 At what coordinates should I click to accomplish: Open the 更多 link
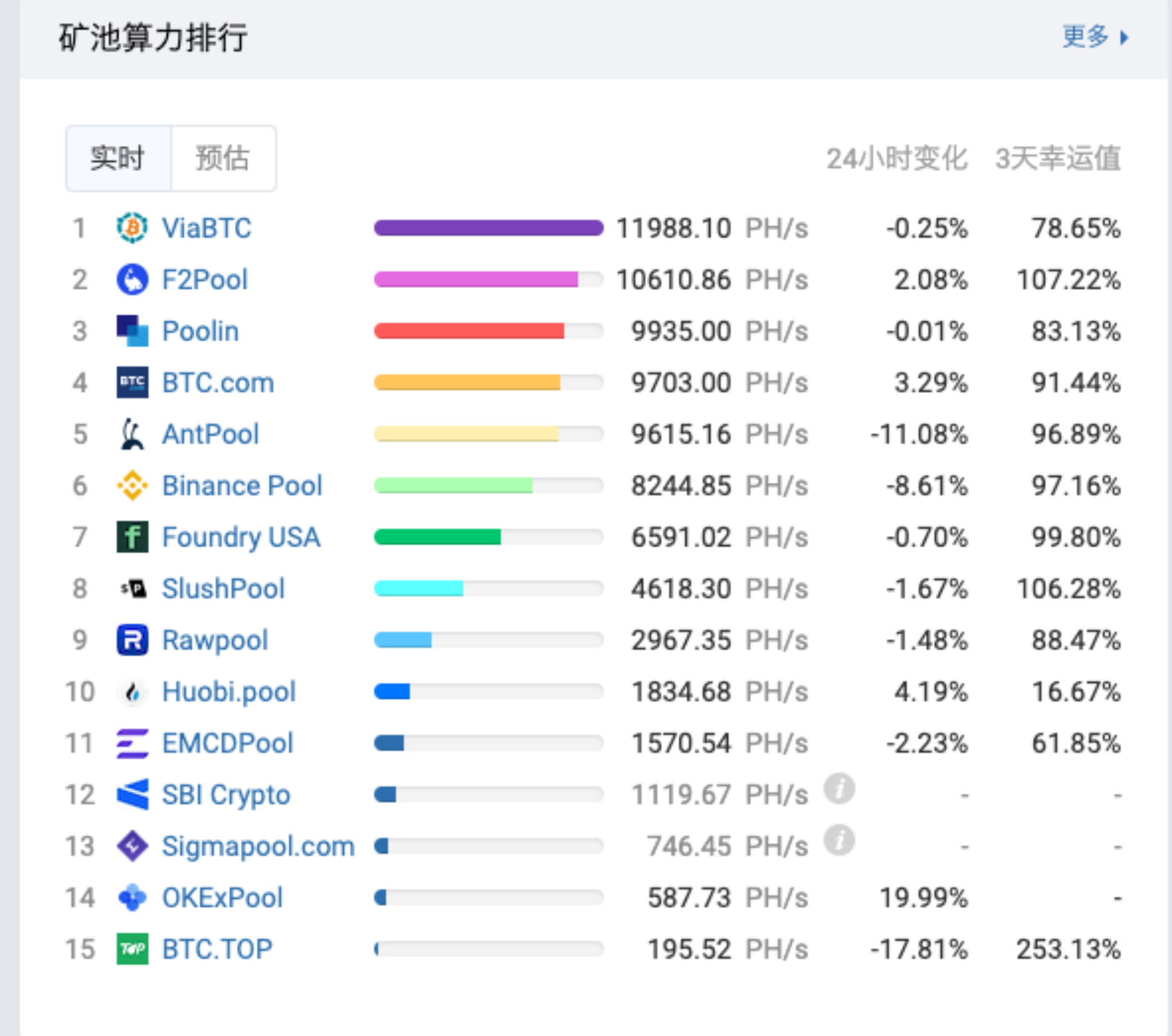(1095, 37)
